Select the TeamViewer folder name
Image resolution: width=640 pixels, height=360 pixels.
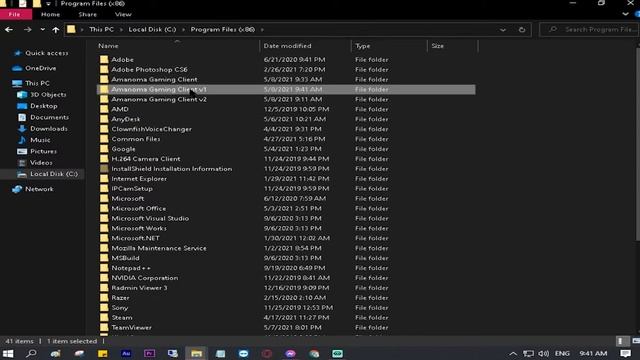(x=131, y=327)
